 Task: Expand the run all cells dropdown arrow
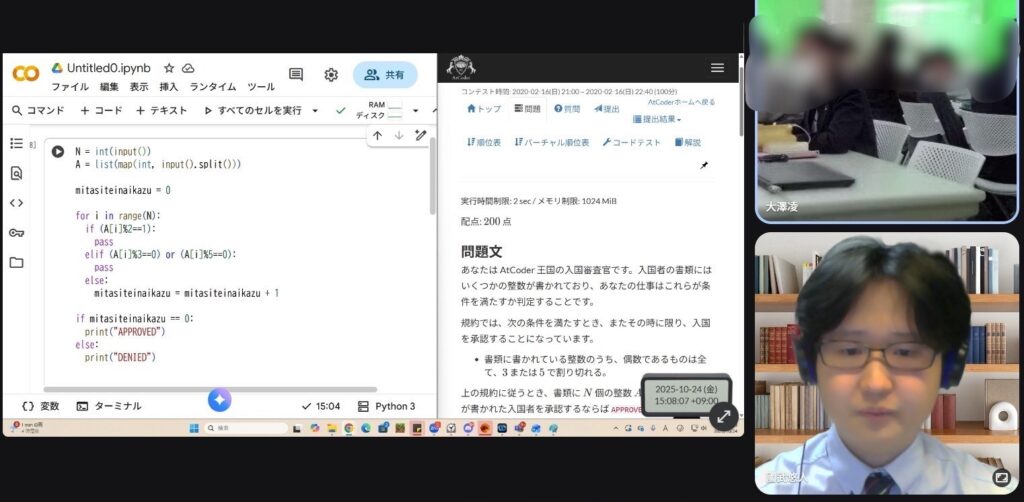click(x=315, y=111)
